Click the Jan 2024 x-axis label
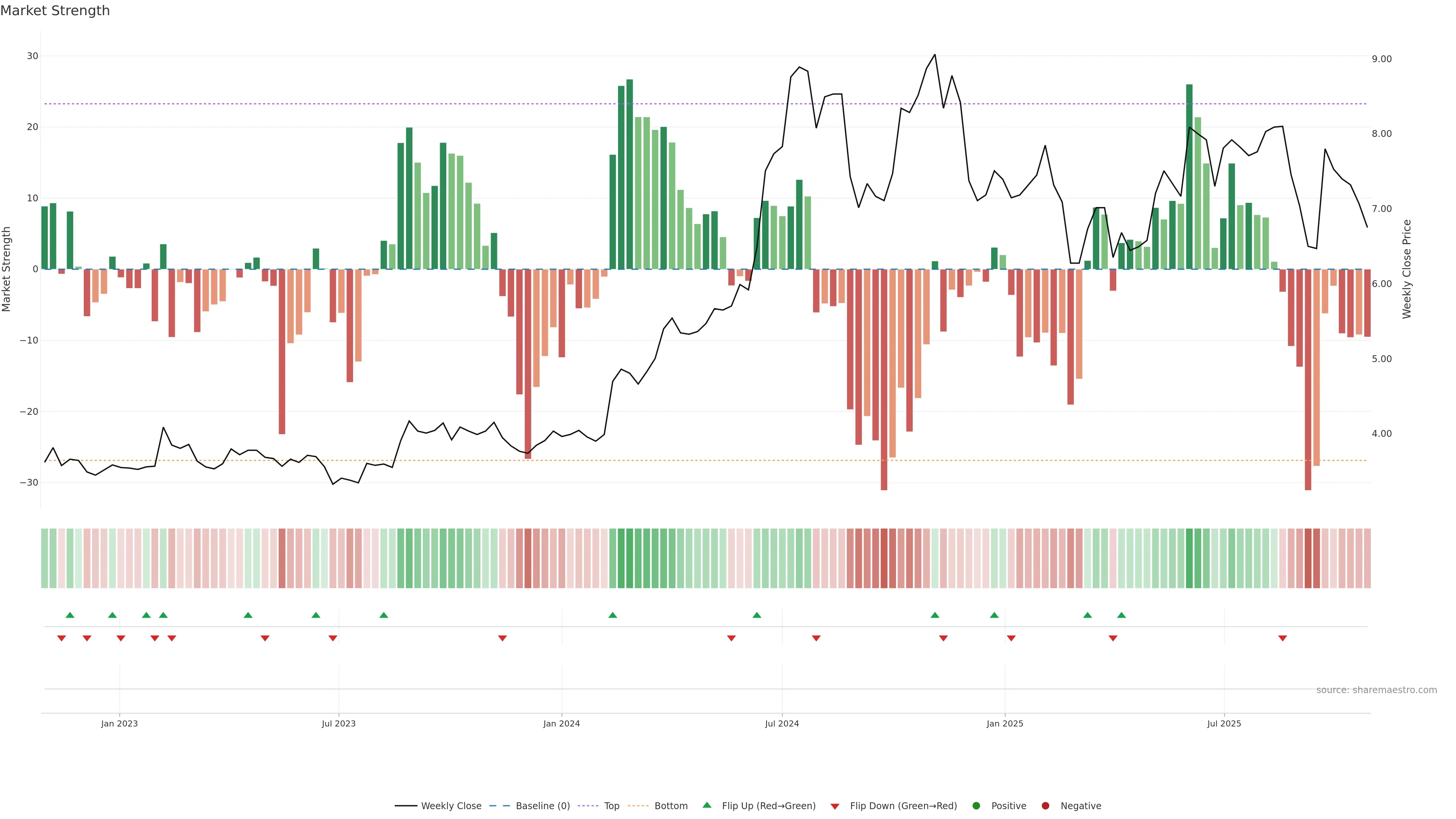 (561, 723)
